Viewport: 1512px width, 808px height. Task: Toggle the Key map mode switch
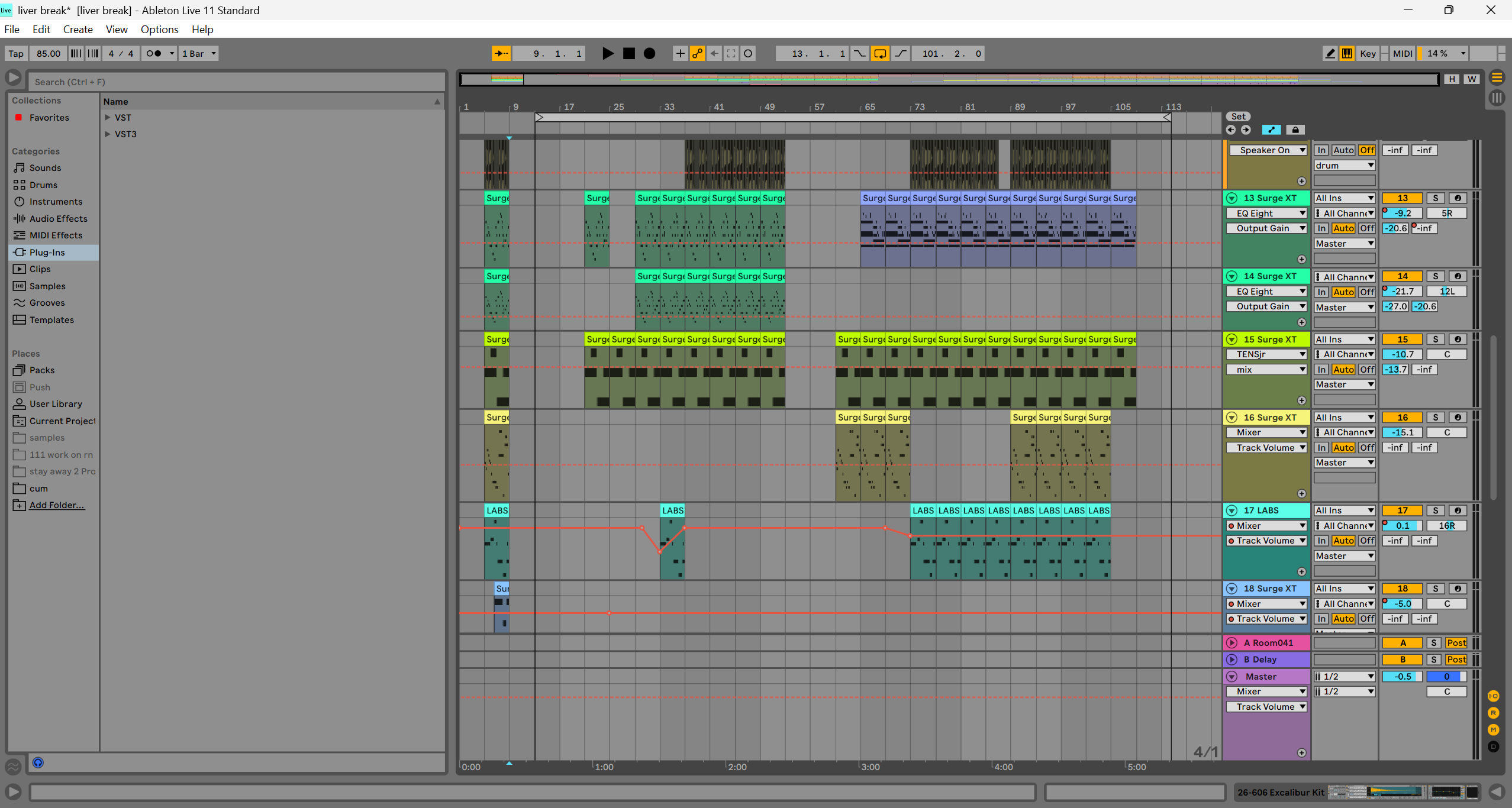1368,54
